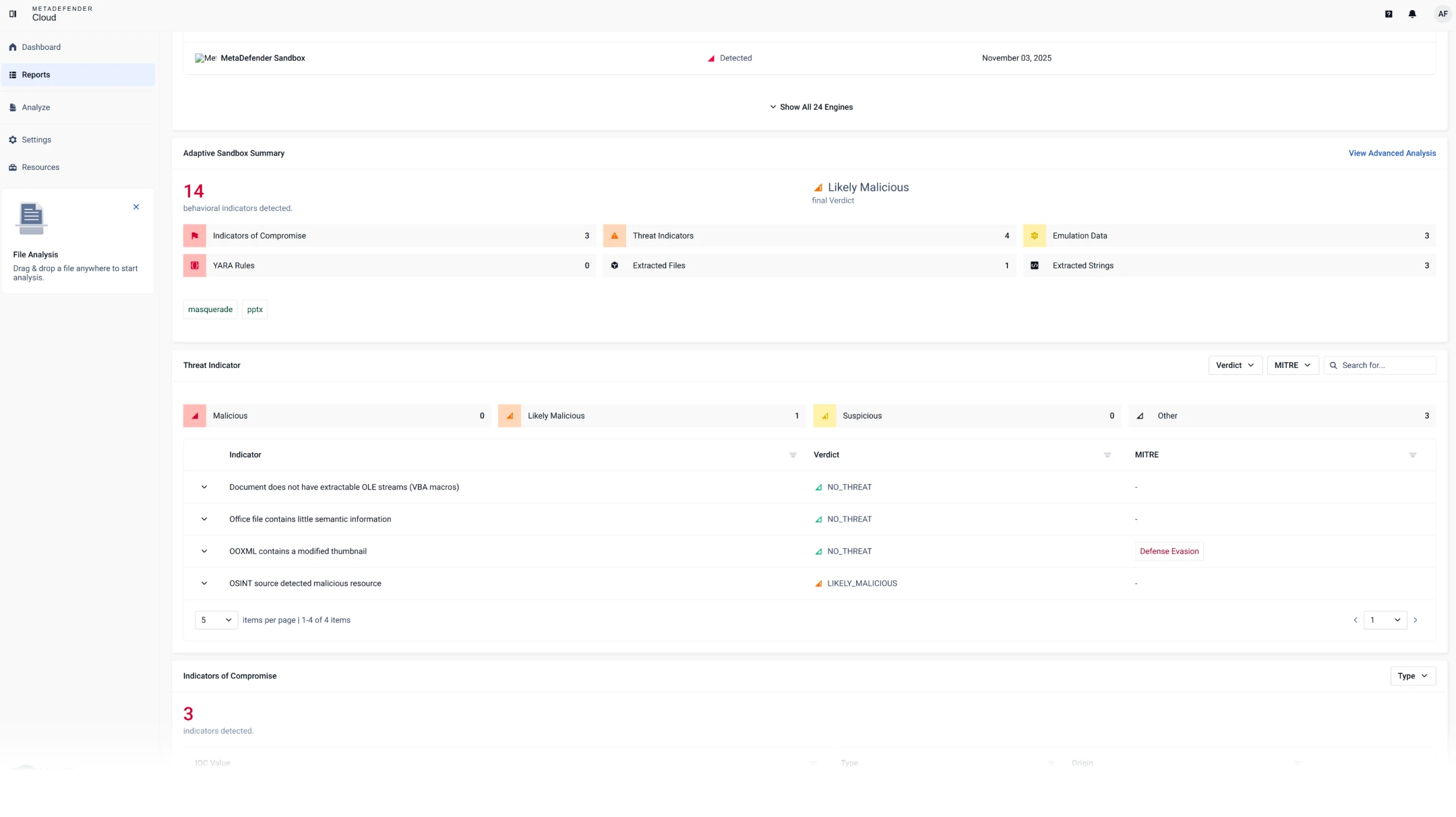The image size is (1456, 817).
Task: Click the Indicator column filter icon
Action: pyautogui.click(x=793, y=455)
